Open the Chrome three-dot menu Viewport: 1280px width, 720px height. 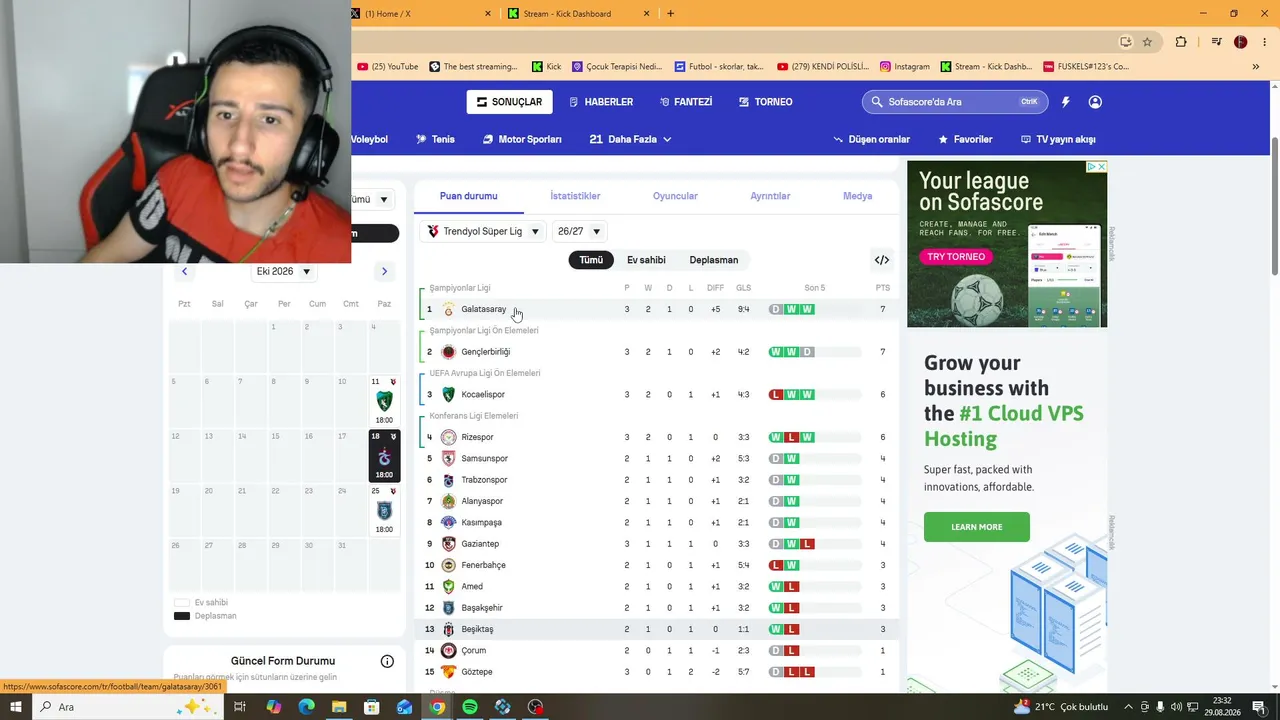pyautogui.click(x=1264, y=42)
